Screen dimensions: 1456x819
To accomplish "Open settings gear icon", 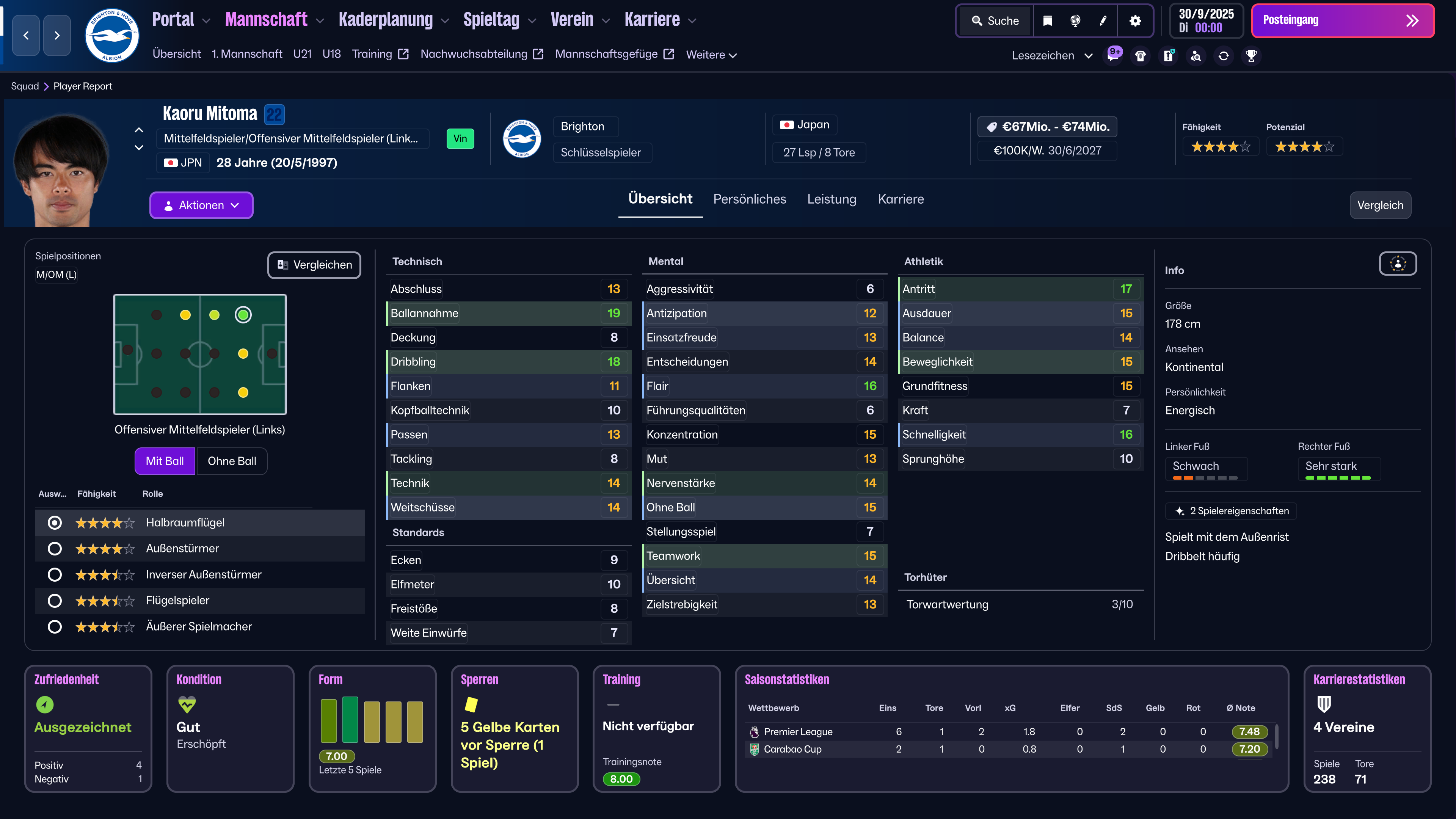I will coord(1135,21).
